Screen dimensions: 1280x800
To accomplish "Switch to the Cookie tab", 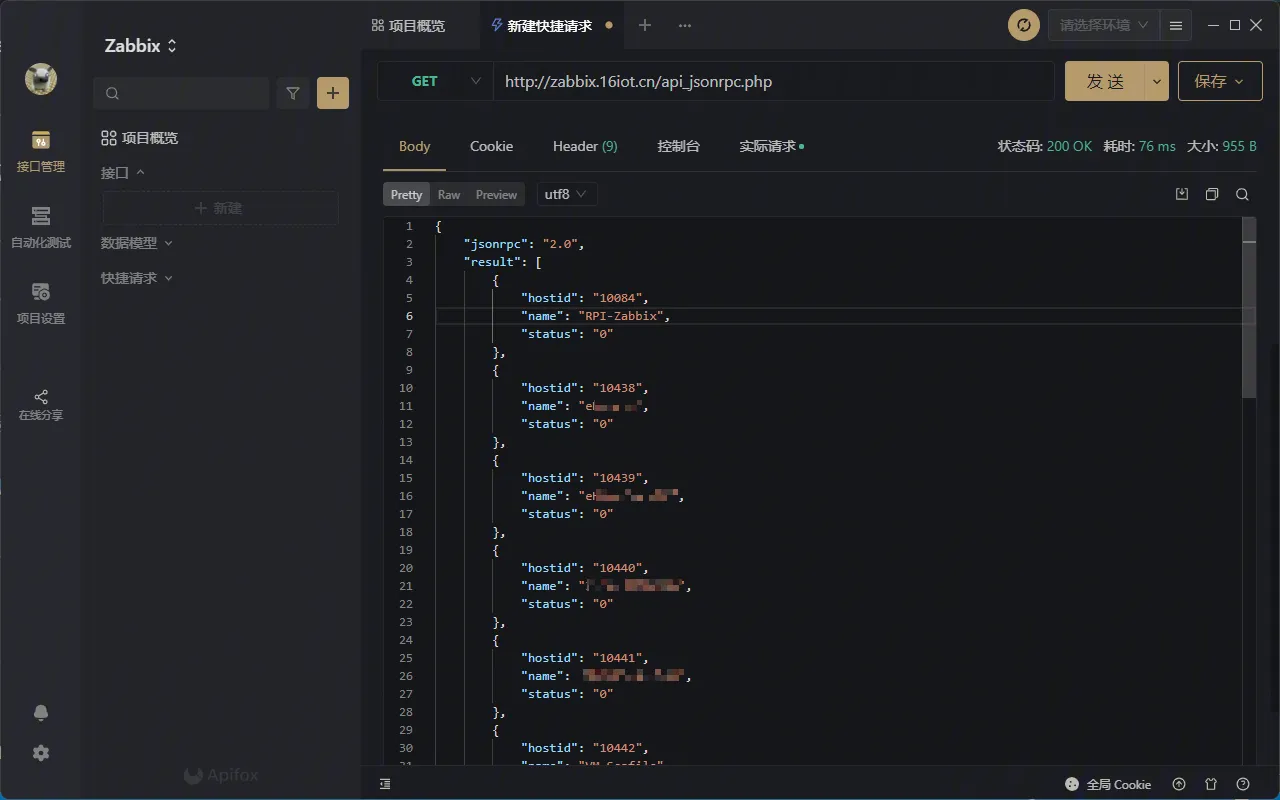I will tap(491, 146).
